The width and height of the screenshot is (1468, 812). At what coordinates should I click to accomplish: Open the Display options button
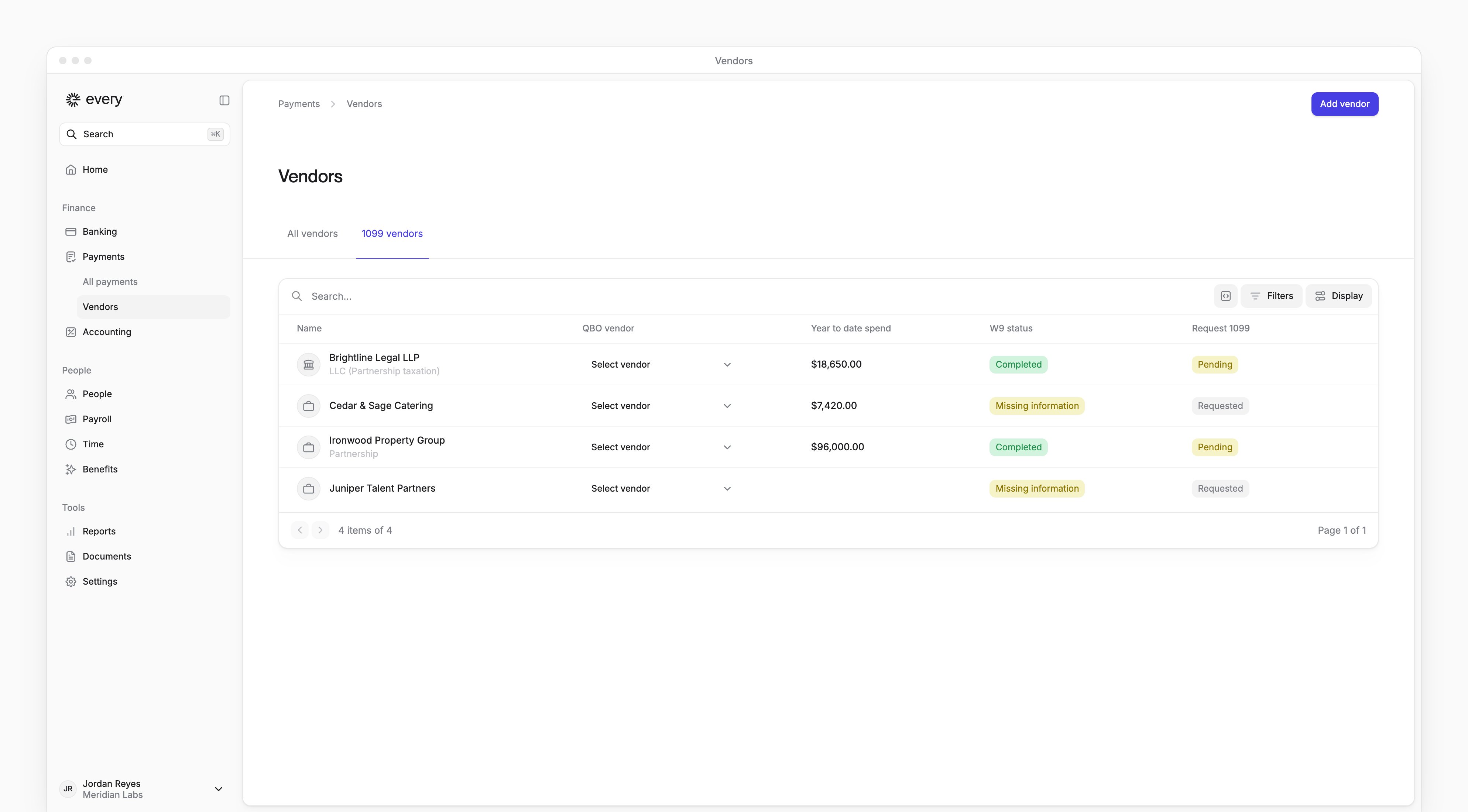pyautogui.click(x=1339, y=296)
